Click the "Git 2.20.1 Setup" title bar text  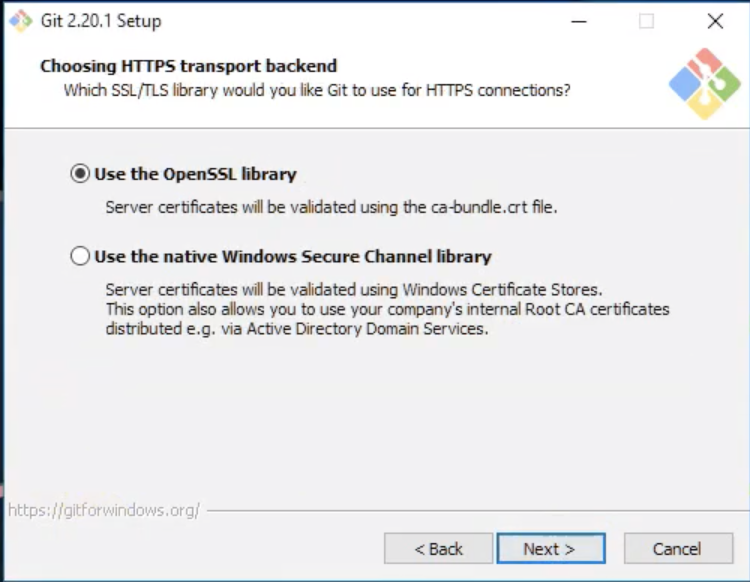pos(101,21)
